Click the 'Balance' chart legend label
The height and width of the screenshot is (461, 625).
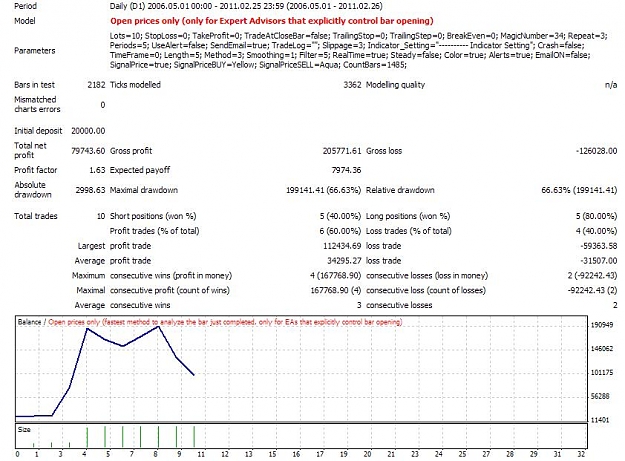29,322
